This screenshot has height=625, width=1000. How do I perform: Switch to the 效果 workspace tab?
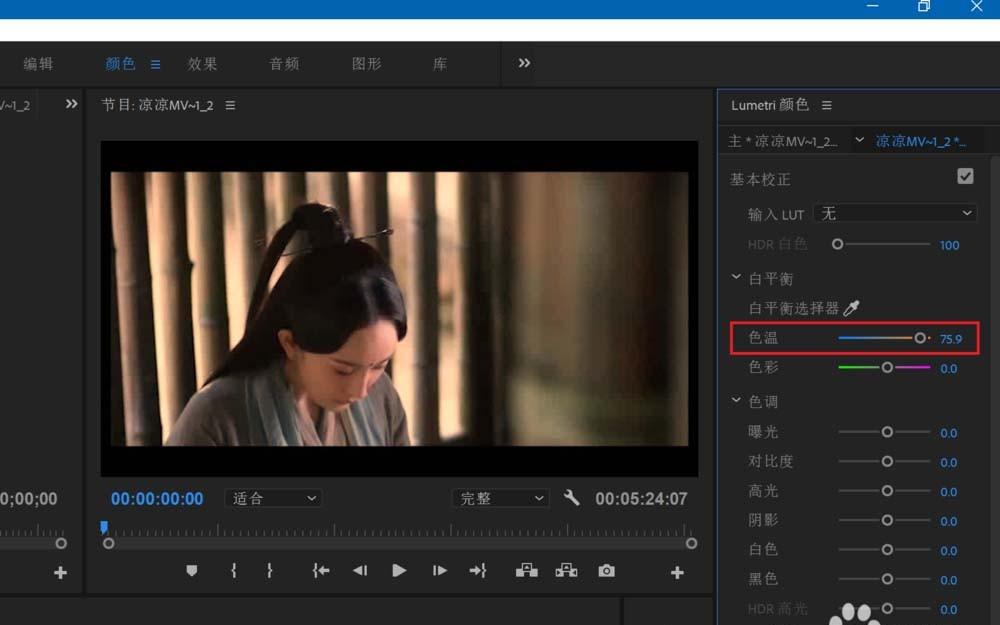pos(202,63)
